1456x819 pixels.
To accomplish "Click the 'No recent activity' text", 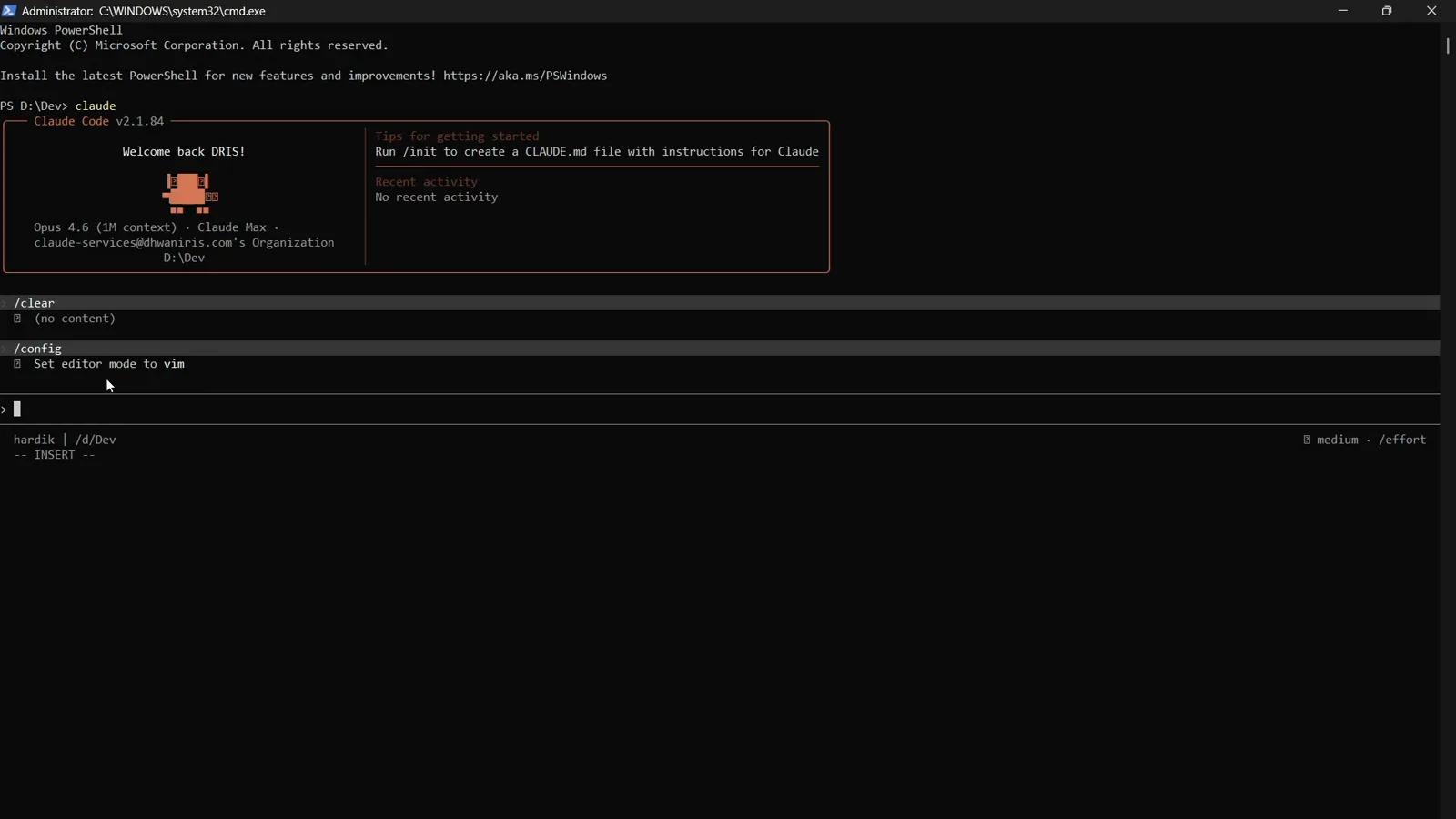I will point(437,197).
